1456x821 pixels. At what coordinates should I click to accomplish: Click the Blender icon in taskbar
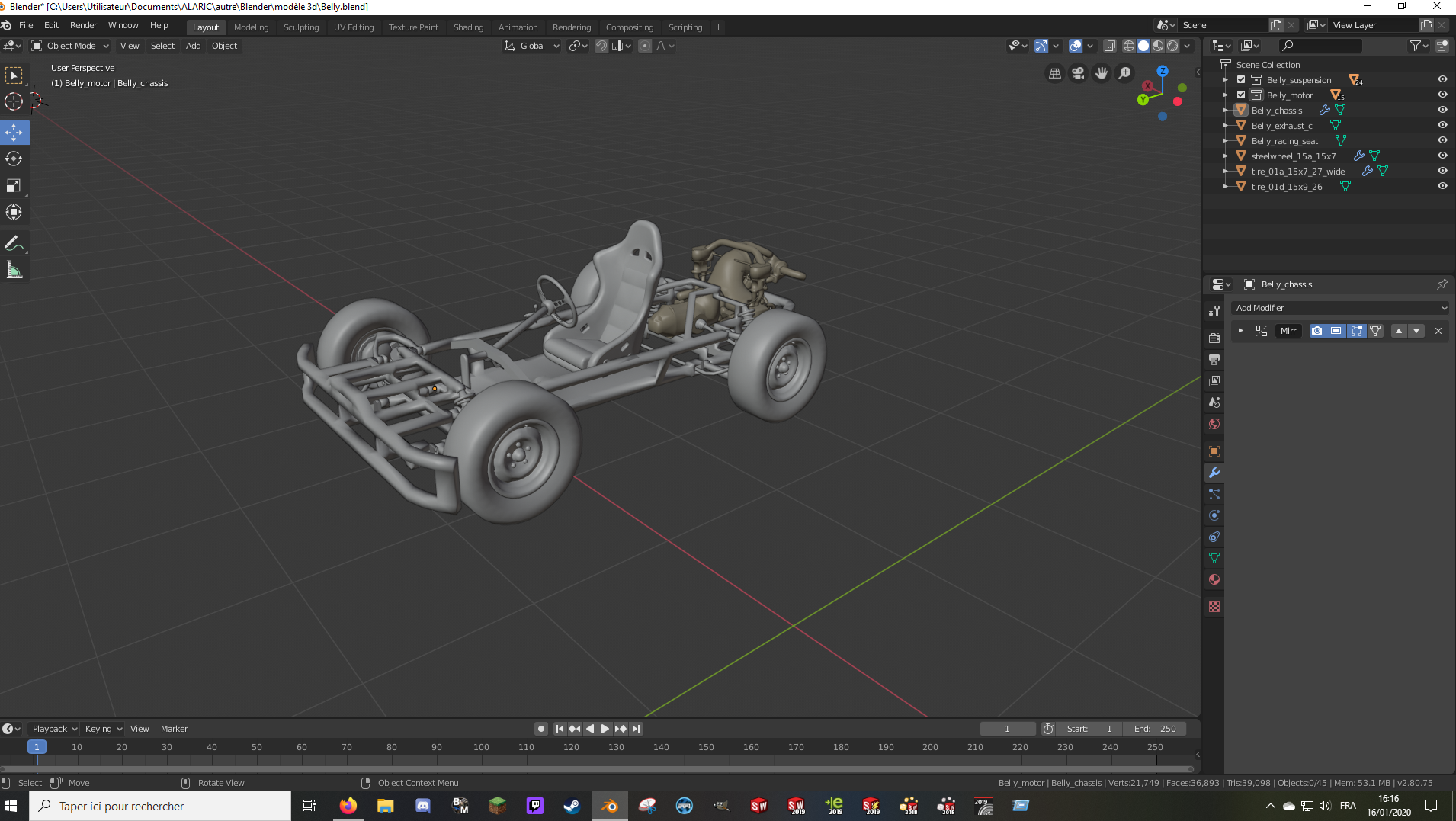[x=609, y=806]
